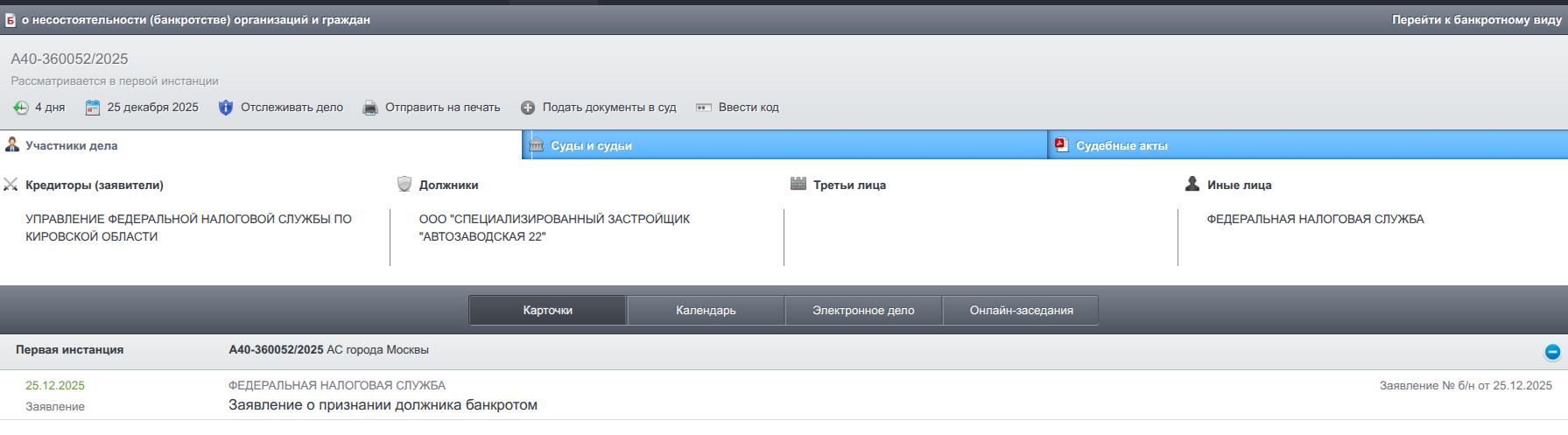Open the Онлайн-заседания tab
This screenshot has height=435, width=1568.
click(x=1021, y=311)
